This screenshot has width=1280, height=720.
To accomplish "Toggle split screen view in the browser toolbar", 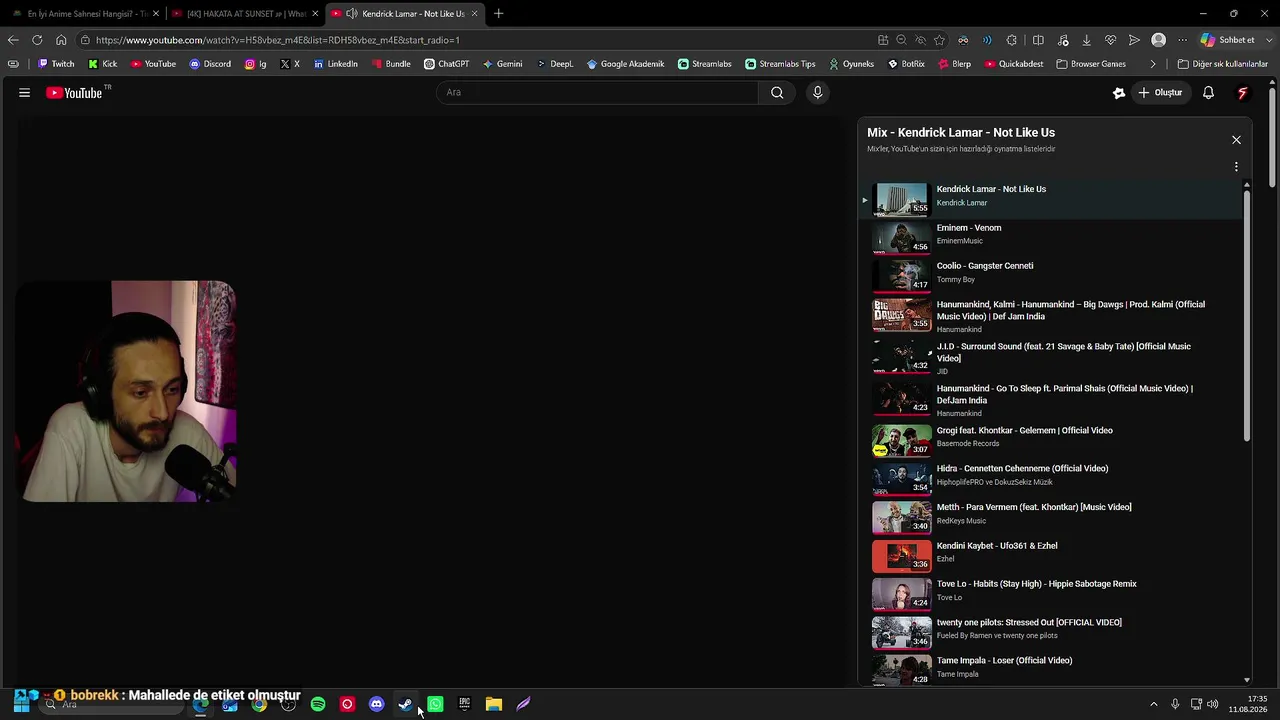I will click(x=1038, y=40).
